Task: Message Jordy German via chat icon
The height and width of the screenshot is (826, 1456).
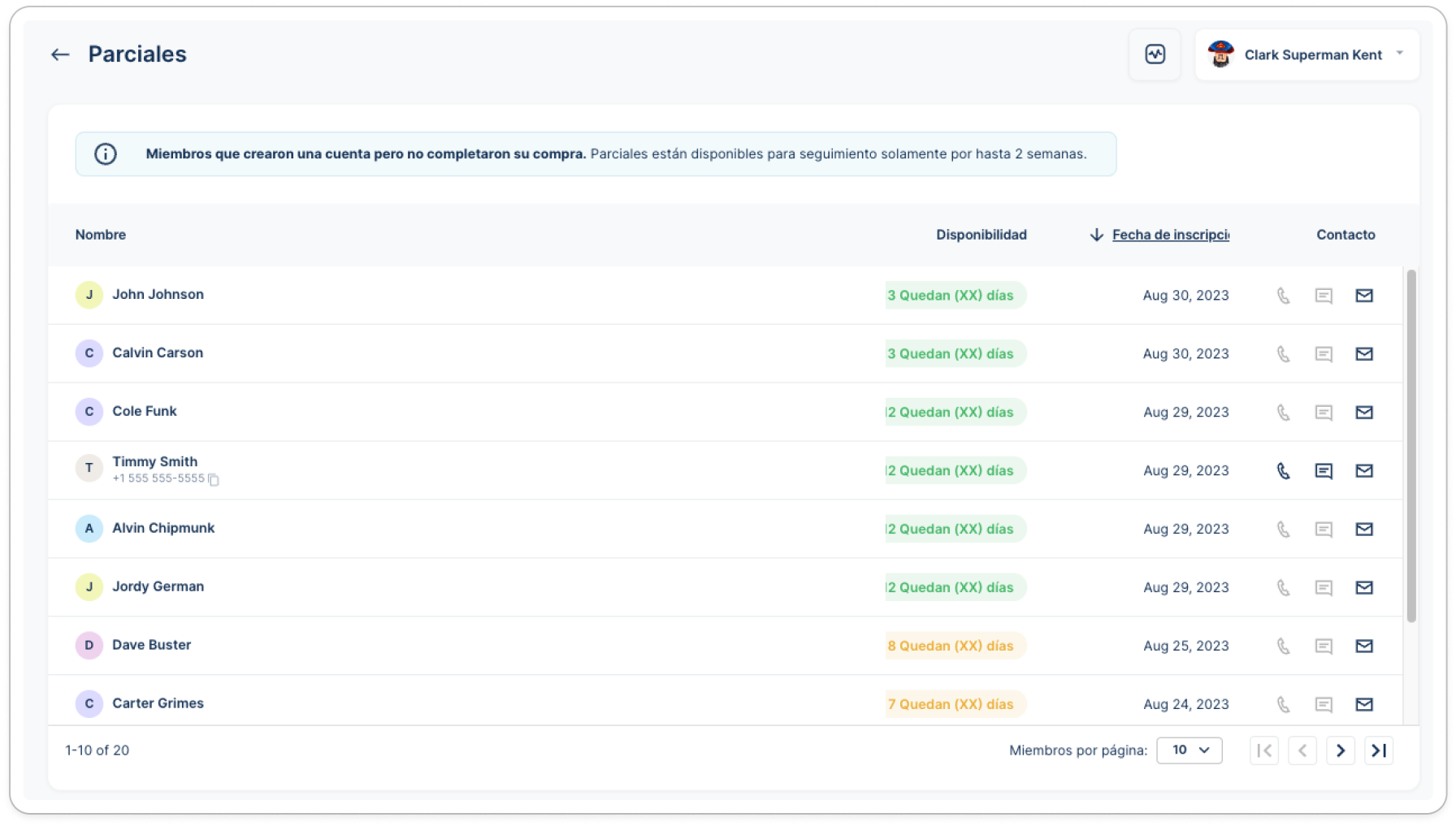Action: (1324, 588)
